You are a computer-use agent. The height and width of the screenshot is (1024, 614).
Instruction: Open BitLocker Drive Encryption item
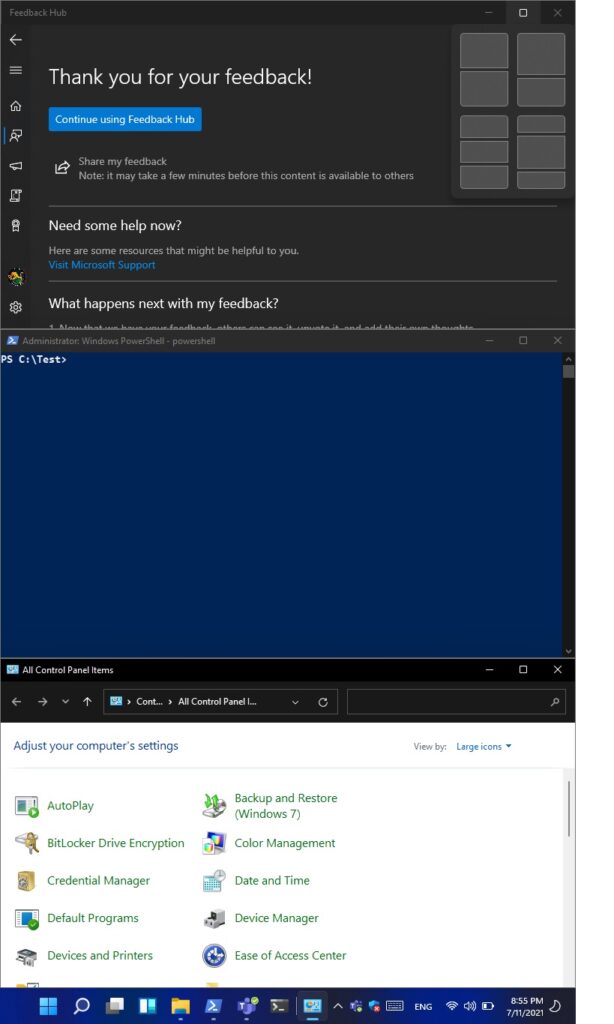(x=115, y=843)
